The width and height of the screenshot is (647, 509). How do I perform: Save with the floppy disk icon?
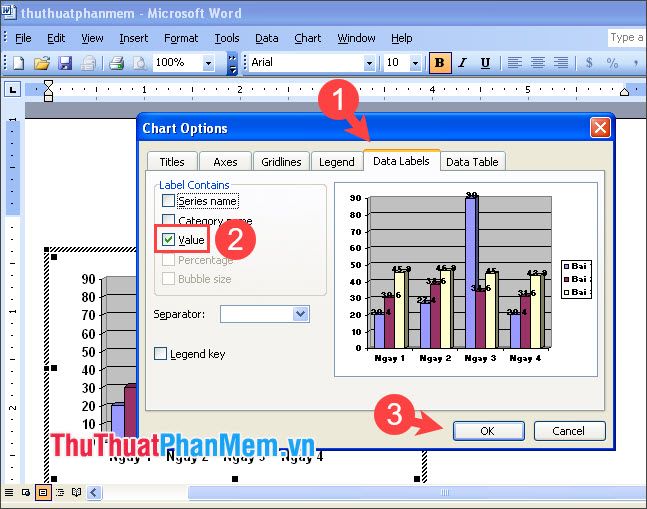tap(65, 63)
